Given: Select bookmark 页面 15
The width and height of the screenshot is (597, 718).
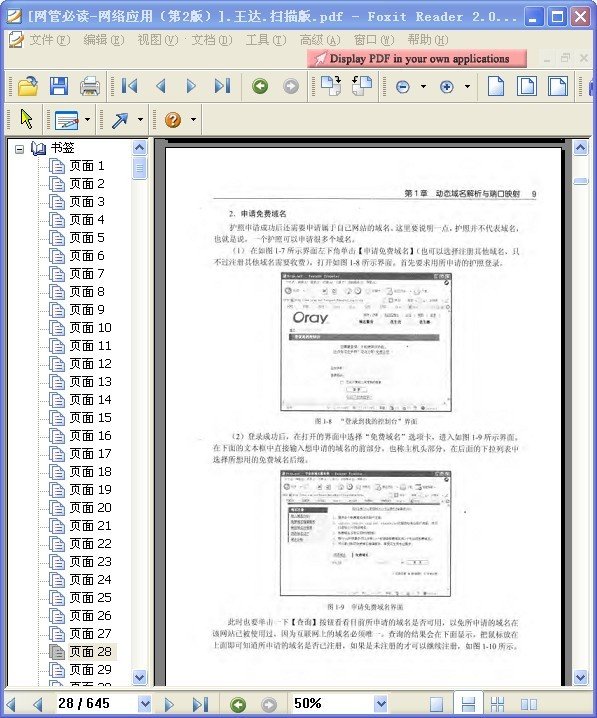Looking at the screenshot, I should (90, 418).
